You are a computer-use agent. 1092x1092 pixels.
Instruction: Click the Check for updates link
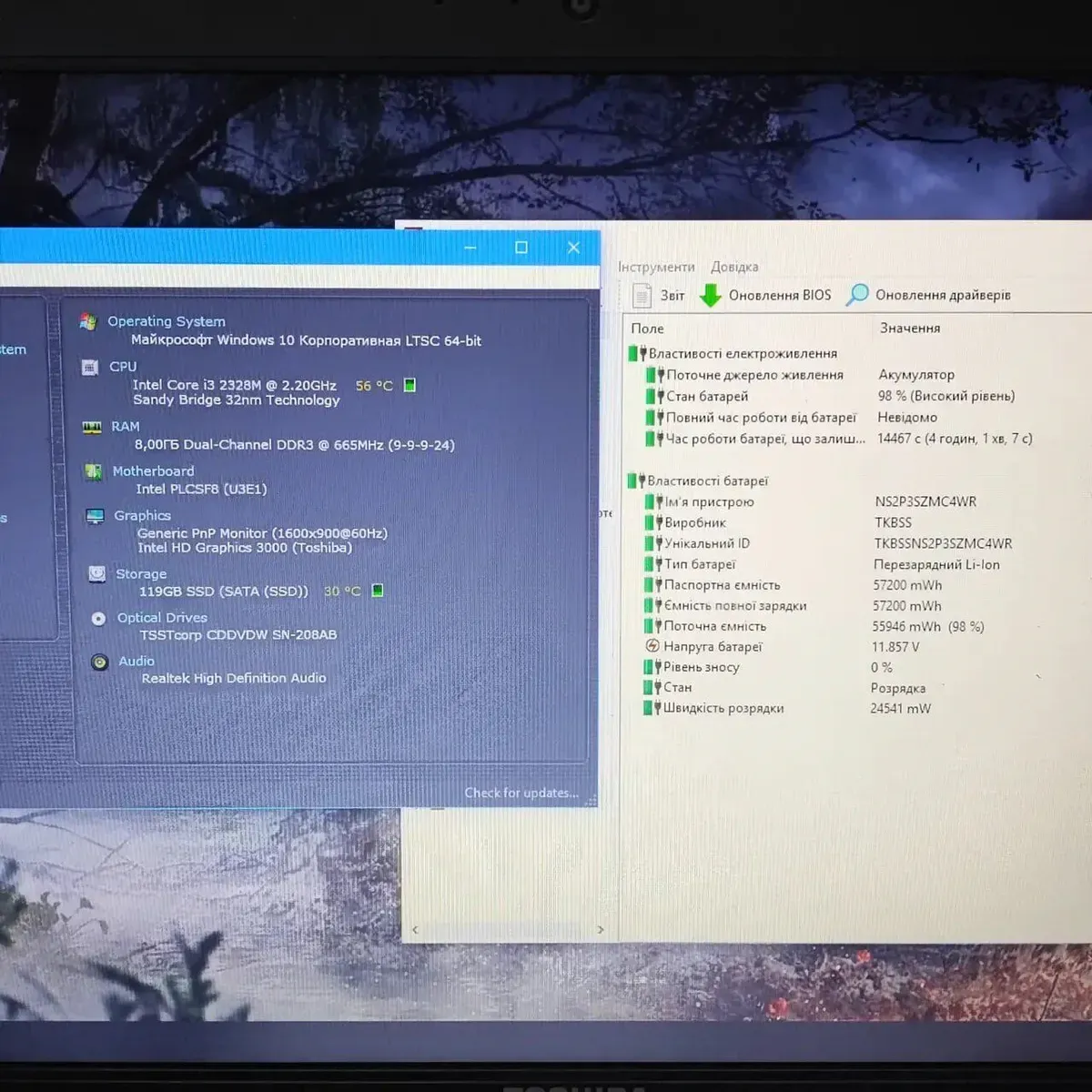click(x=521, y=793)
